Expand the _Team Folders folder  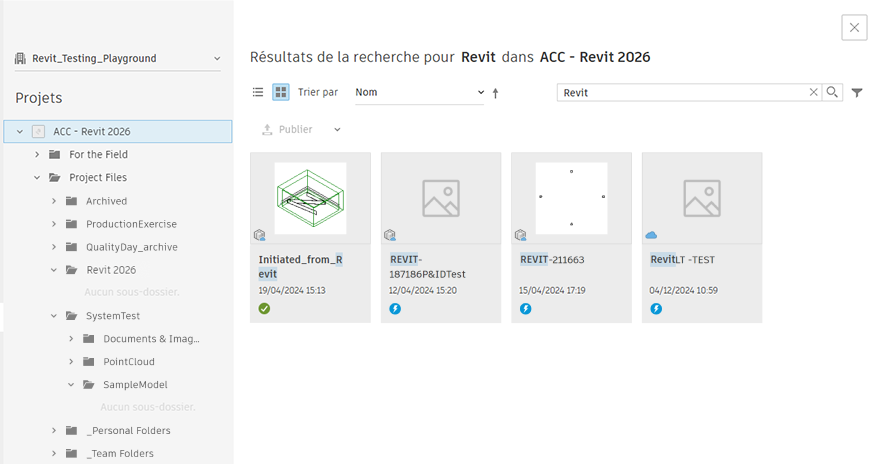pos(54,453)
